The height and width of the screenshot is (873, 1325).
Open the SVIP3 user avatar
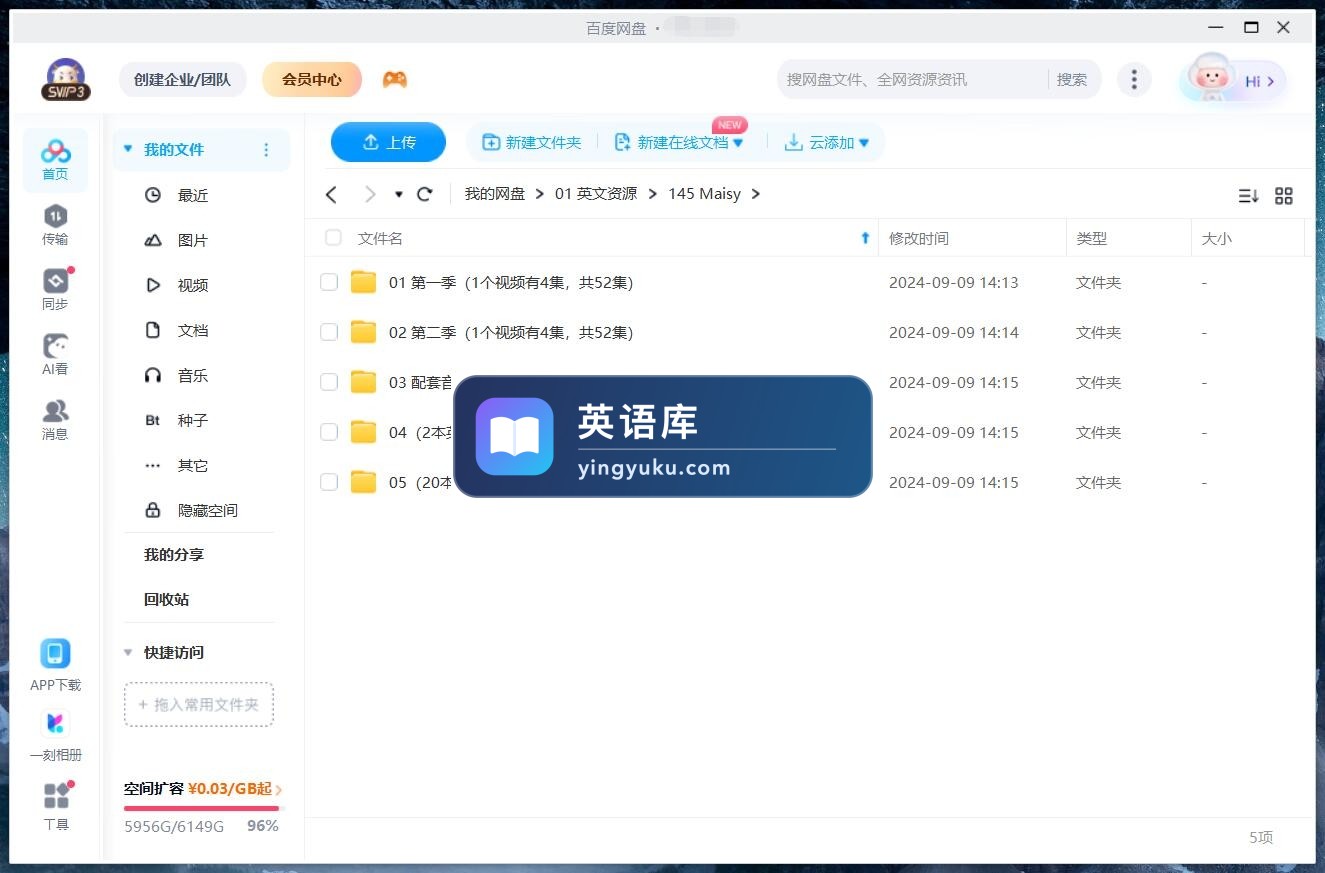[66, 79]
